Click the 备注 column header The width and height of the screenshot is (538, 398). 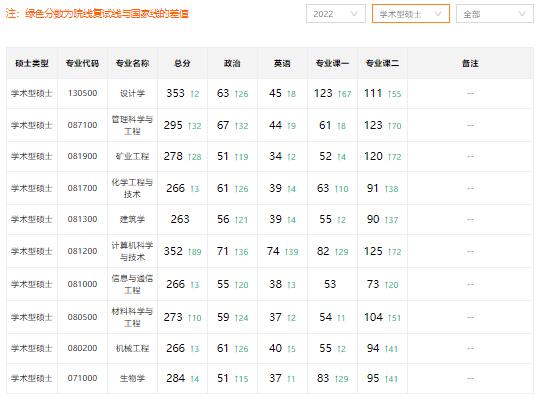[470, 63]
